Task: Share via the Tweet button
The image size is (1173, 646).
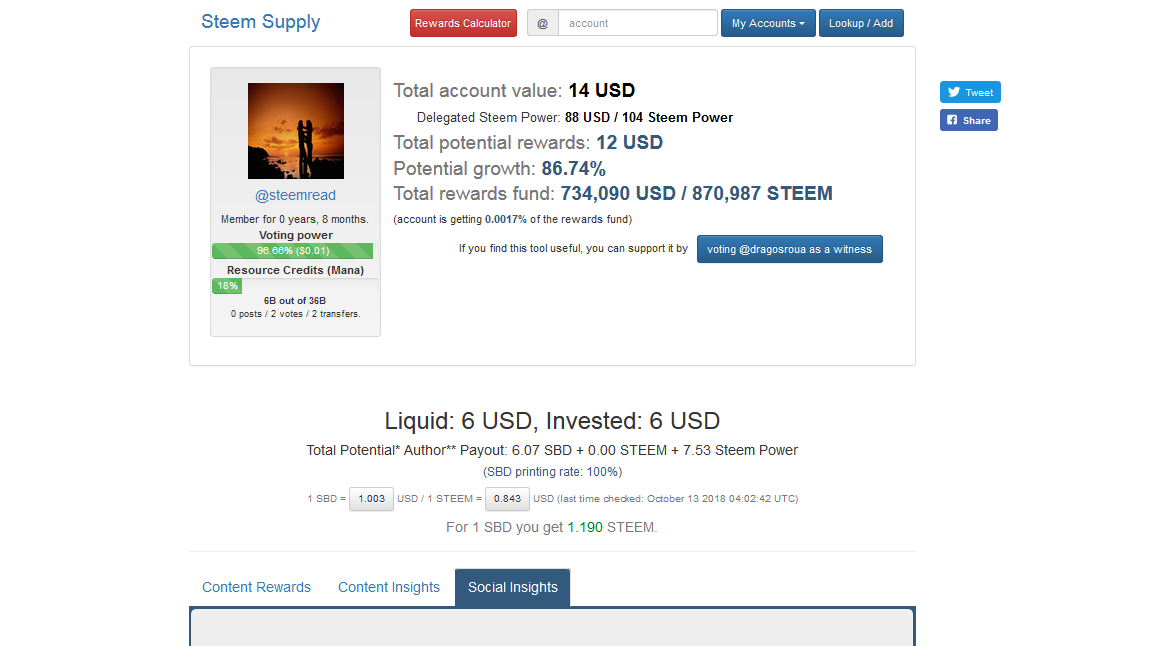Action: (970, 92)
